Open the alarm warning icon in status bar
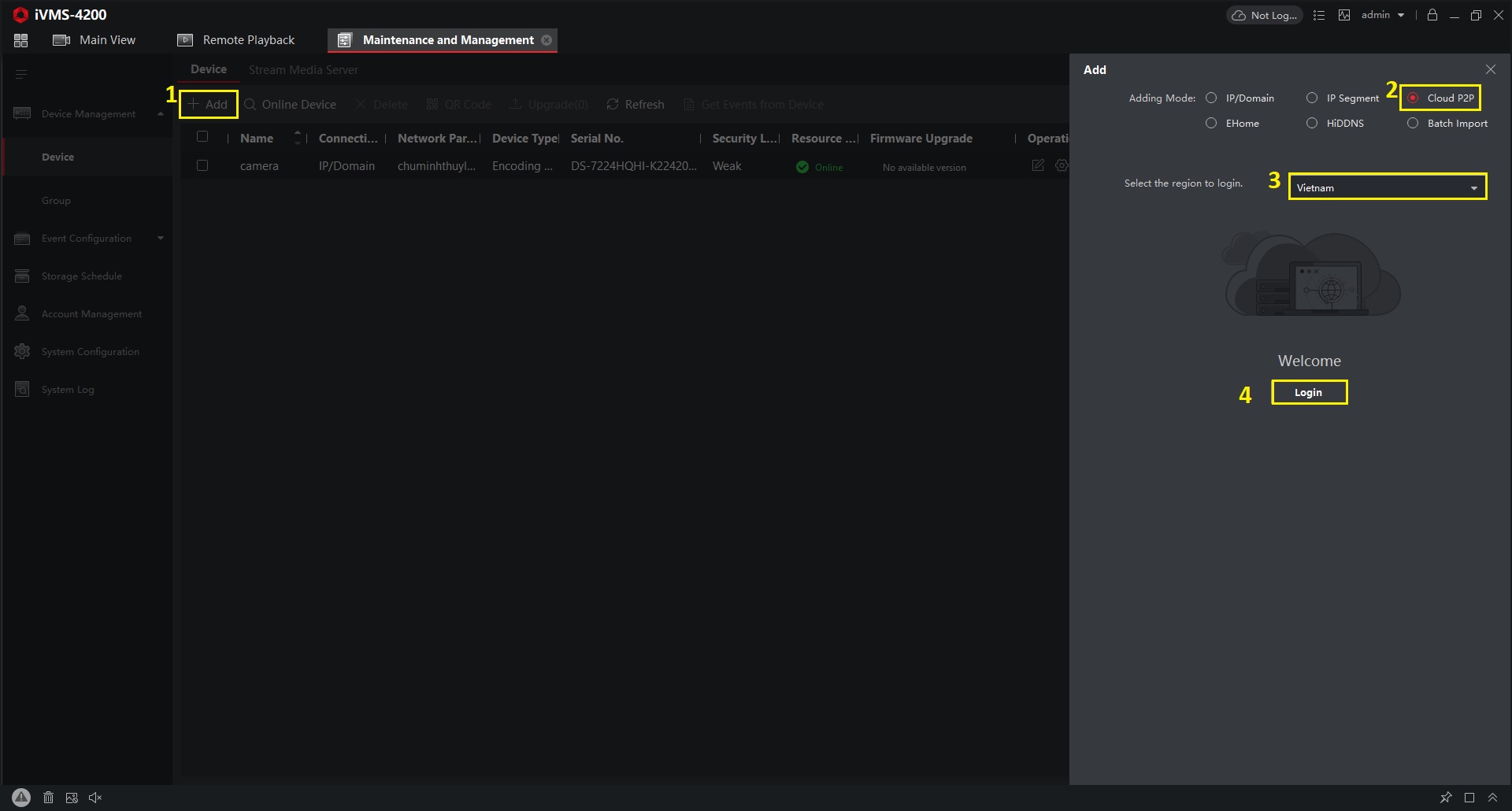Image resolution: width=1512 pixels, height=811 pixels. 21,798
